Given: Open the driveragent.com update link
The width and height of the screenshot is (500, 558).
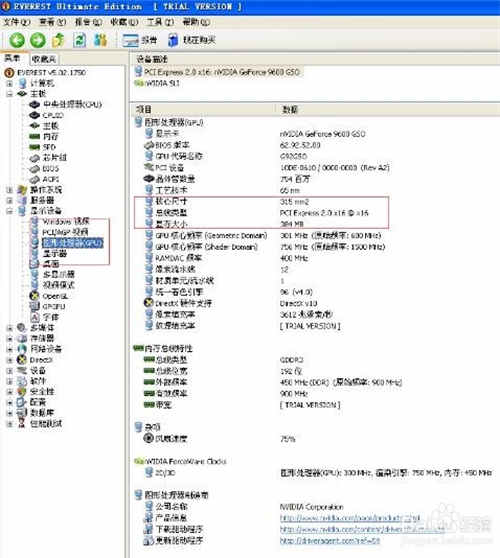Looking at the screenshot, I should click(330, 541).
